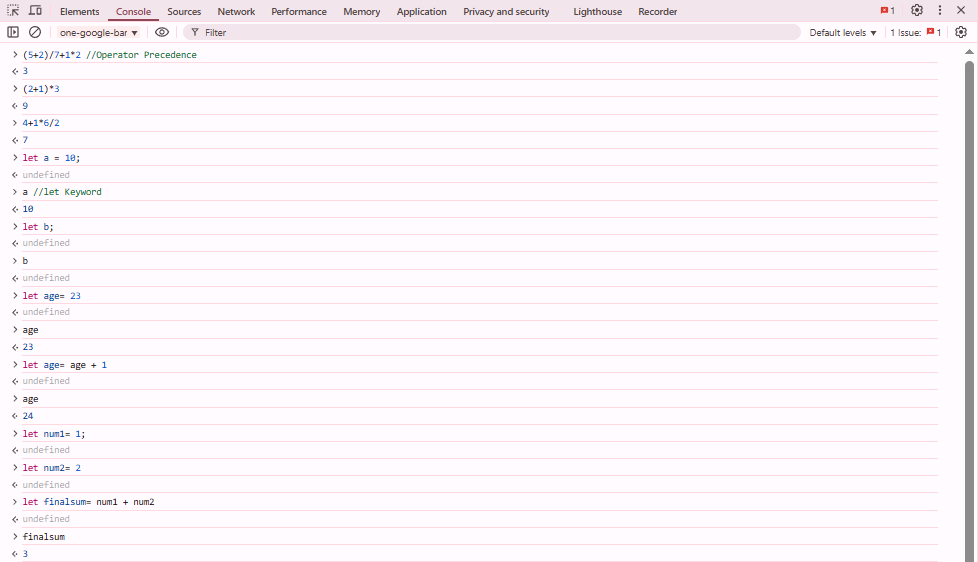
Task: Click the output value 10
Action: coord(28,209)
